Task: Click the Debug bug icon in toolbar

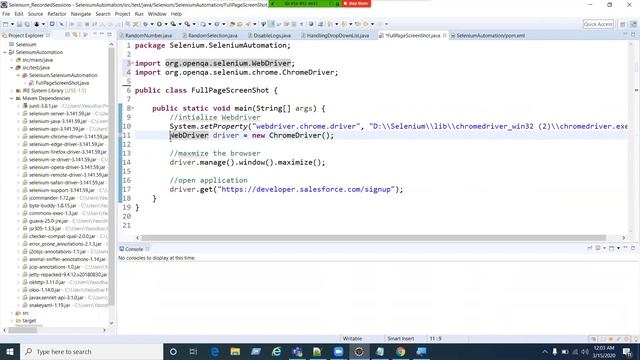Action: click(x=145, y=24)
